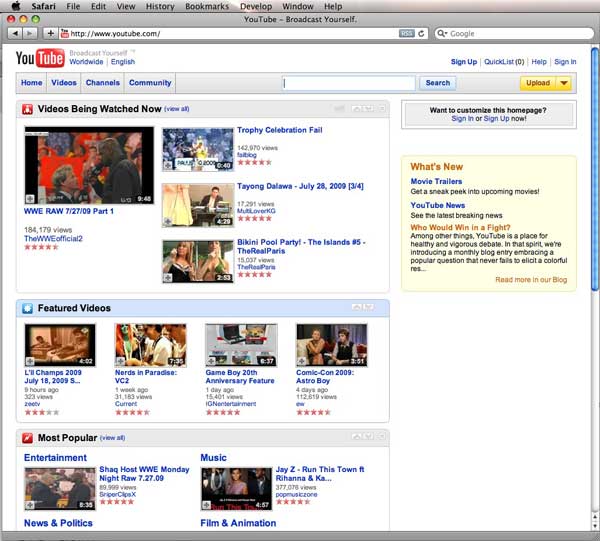
Task: Open the Google search engine magnifier dropdown
Action: coord(442,33)
